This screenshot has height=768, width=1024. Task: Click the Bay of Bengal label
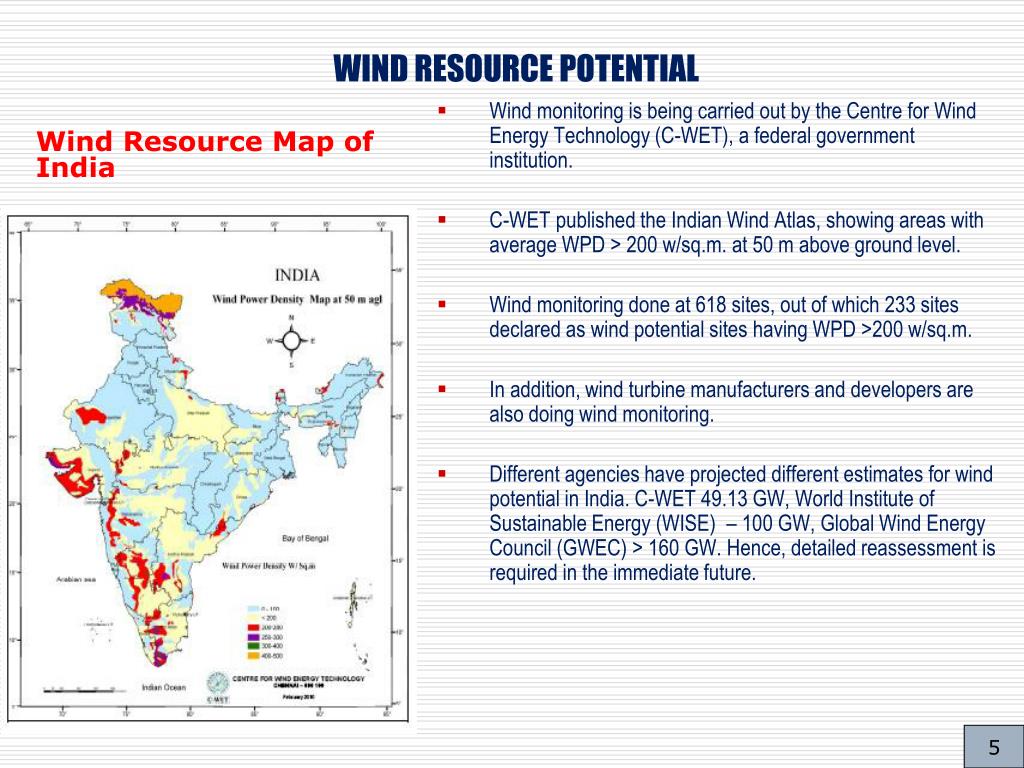(305, 539)
